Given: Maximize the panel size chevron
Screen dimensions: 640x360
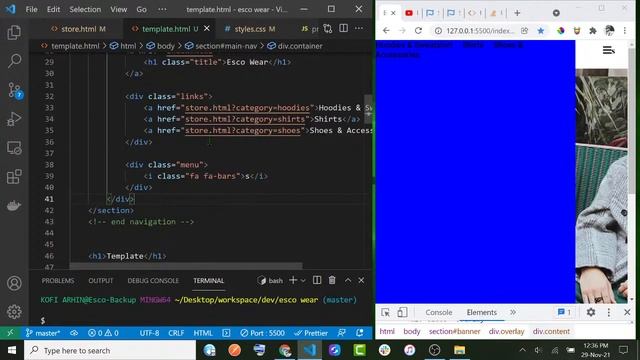Looking at the screenshot, I should point(348,280).
